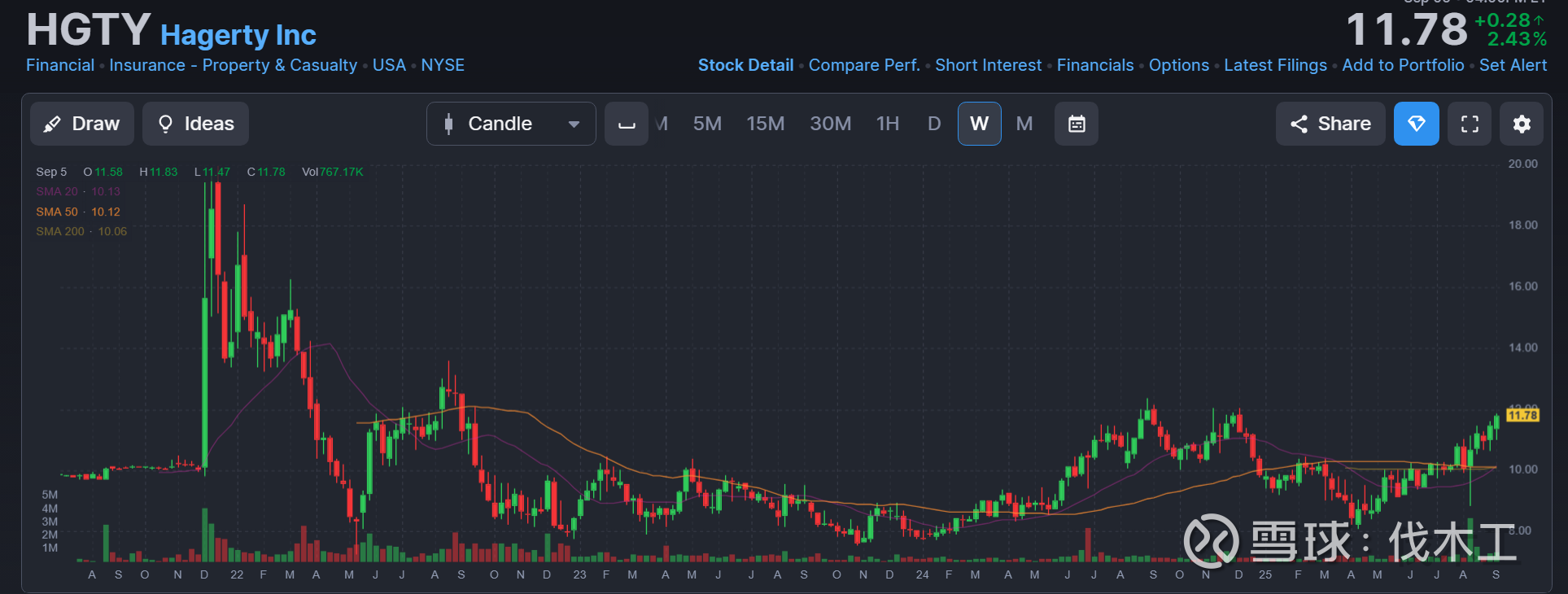The image size is (1568, 594).
Task: Enter fullscreen chart mode
Action: coord(1469,124)
